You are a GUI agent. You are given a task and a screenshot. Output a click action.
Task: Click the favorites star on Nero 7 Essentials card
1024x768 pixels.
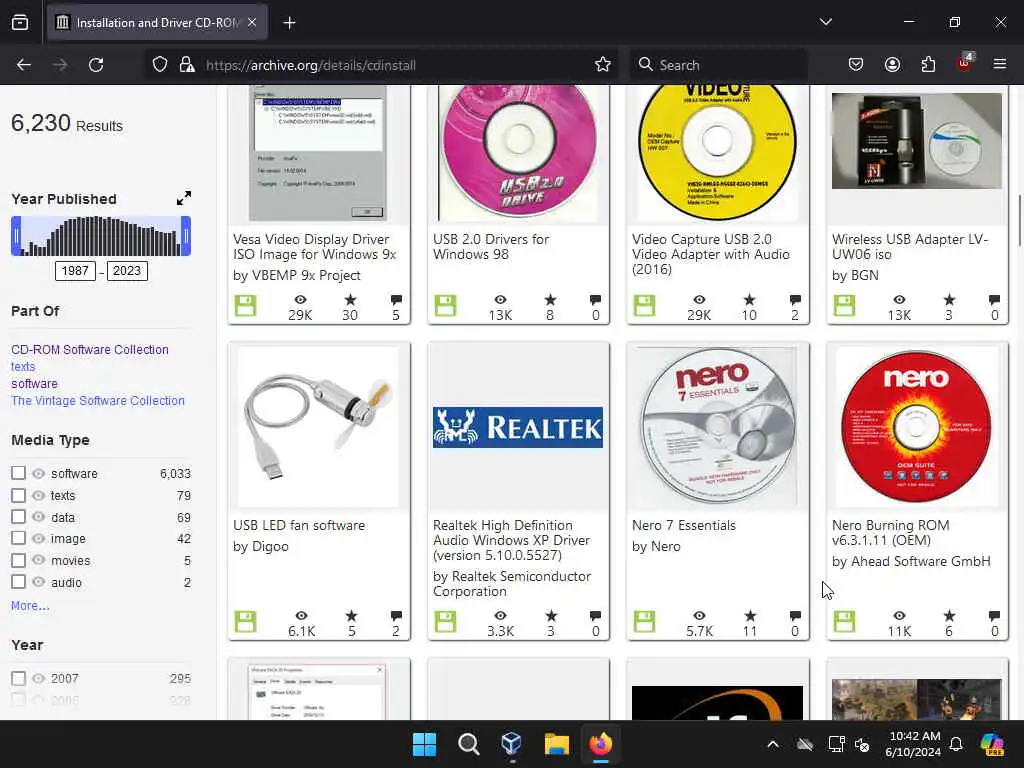(750, 616)
